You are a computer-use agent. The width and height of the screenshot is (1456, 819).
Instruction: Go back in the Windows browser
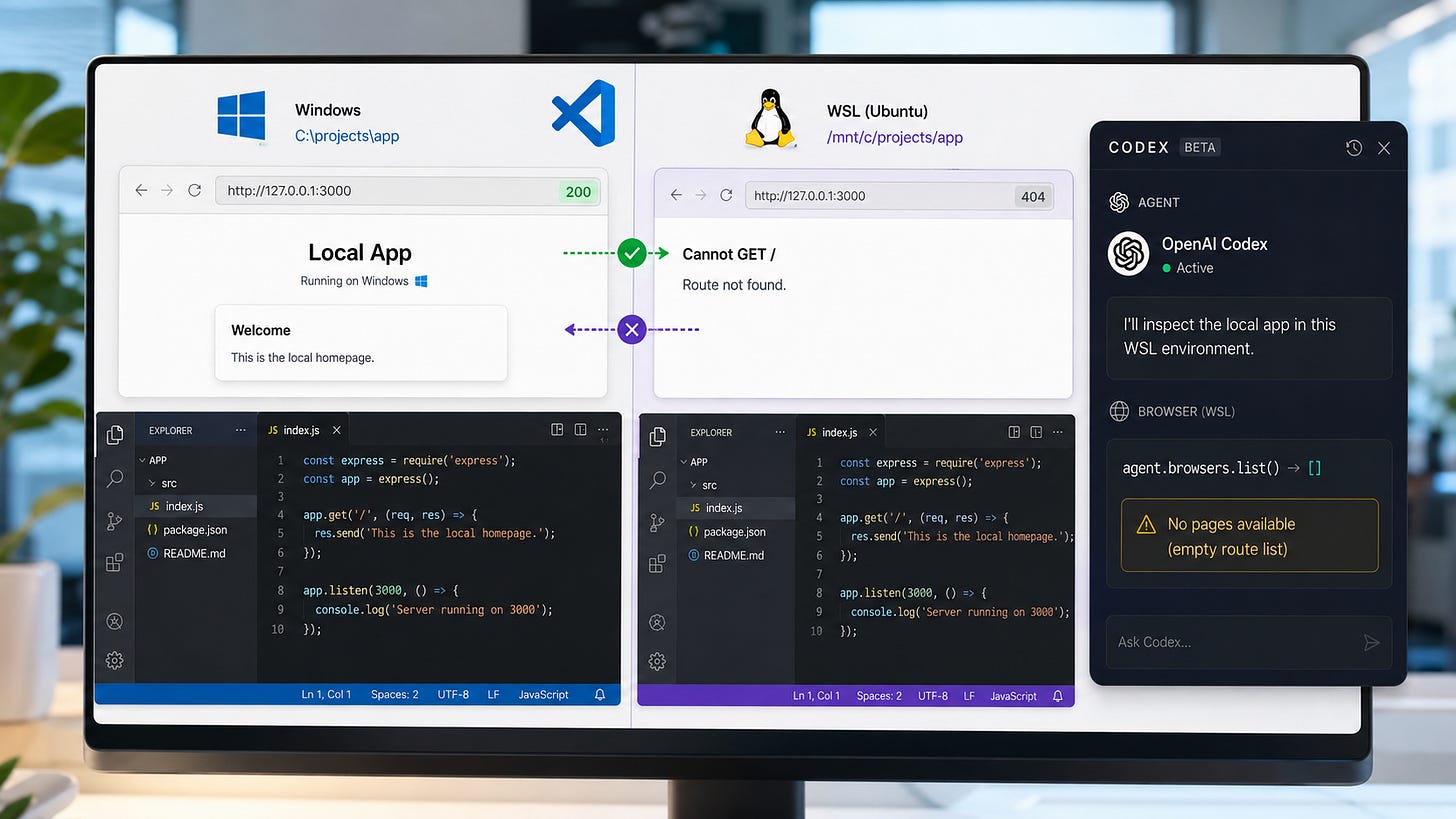tap(141, 190)
